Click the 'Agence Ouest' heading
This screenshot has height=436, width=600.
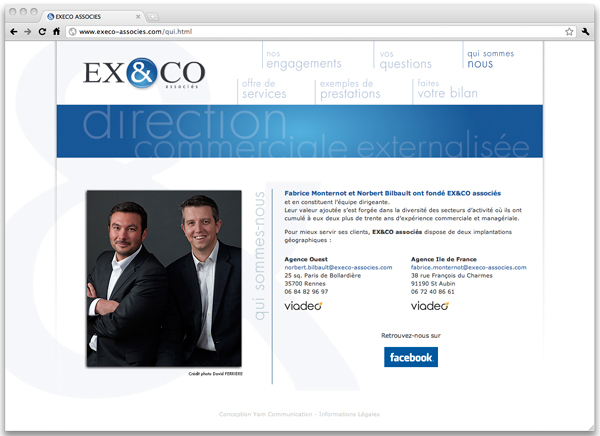coord(306,259)
